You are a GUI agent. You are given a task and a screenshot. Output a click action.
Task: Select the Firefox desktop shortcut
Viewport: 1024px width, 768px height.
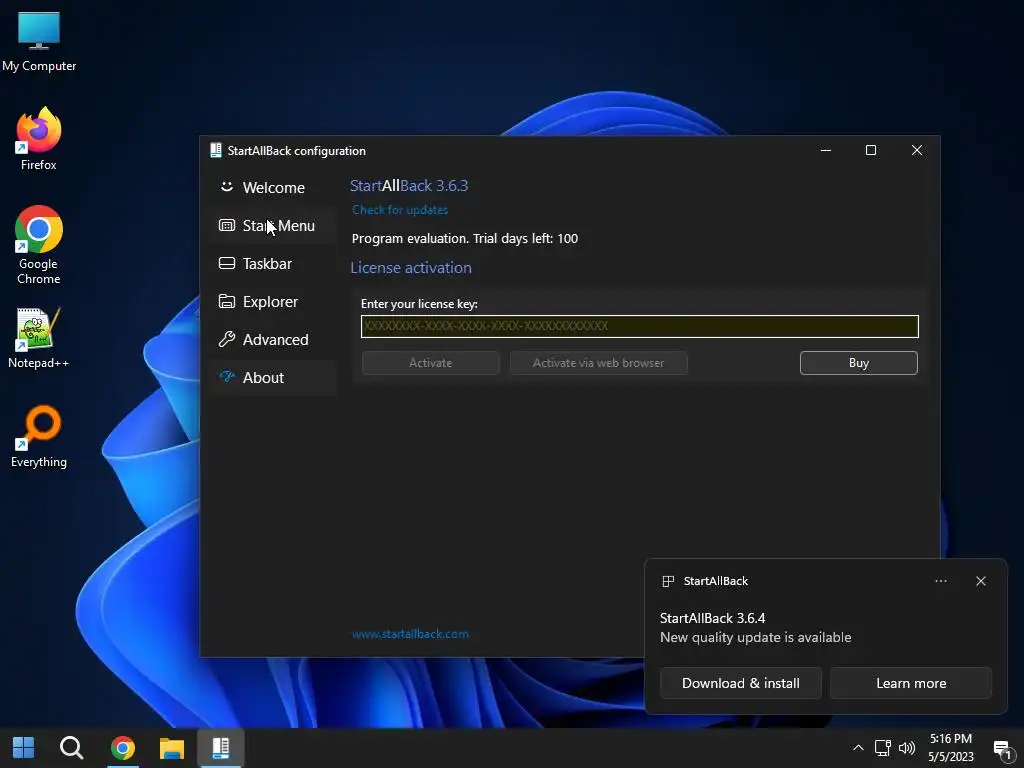tap(39, 139)
